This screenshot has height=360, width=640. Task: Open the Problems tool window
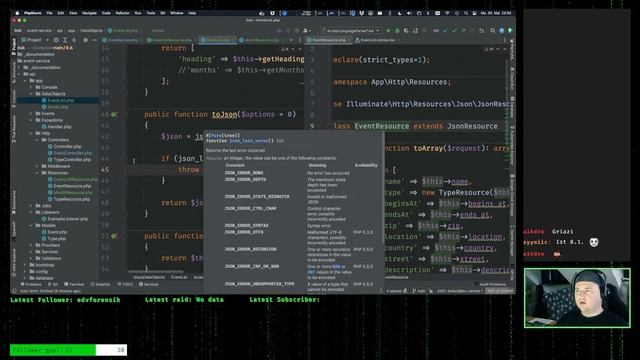point(31,284)
